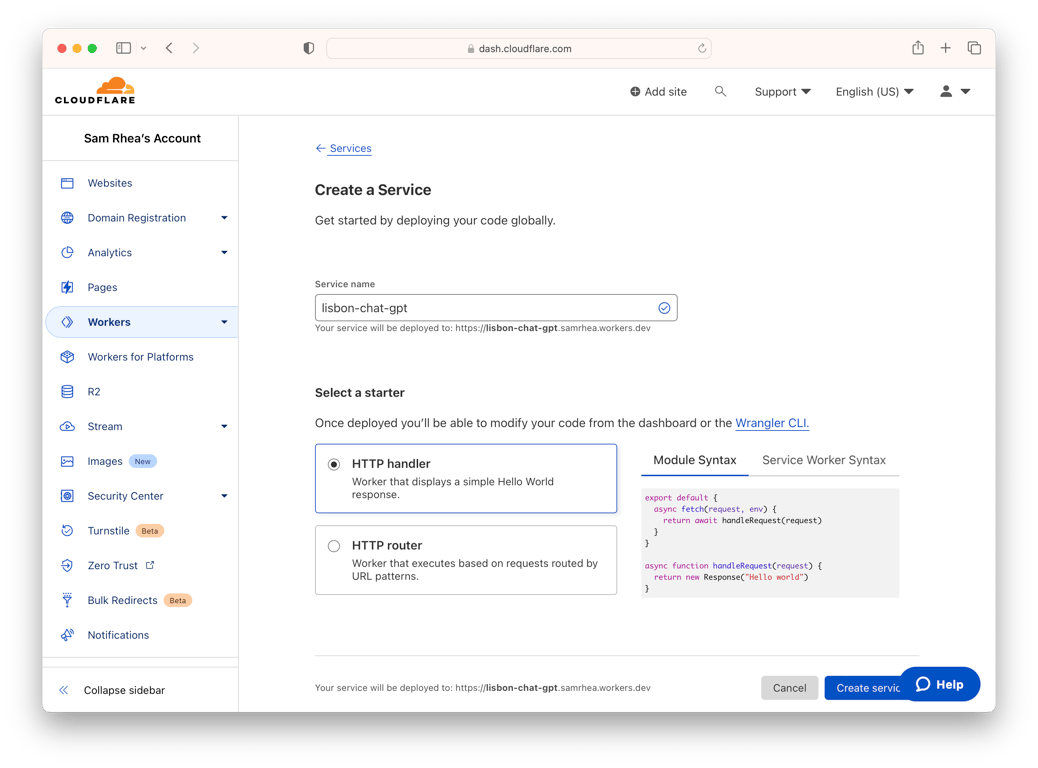Screen dimensions: 1038x768
Task: Open the English (US) language dropdown
Action: (874, 91)
